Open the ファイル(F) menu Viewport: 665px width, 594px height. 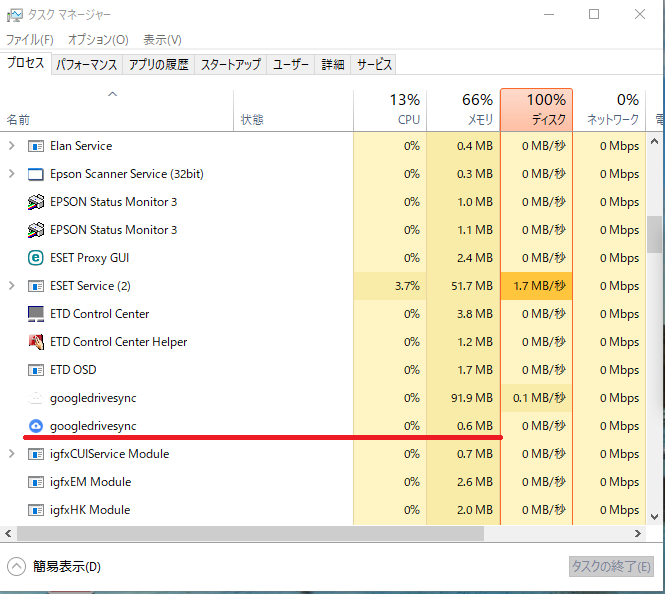(30, 40)
